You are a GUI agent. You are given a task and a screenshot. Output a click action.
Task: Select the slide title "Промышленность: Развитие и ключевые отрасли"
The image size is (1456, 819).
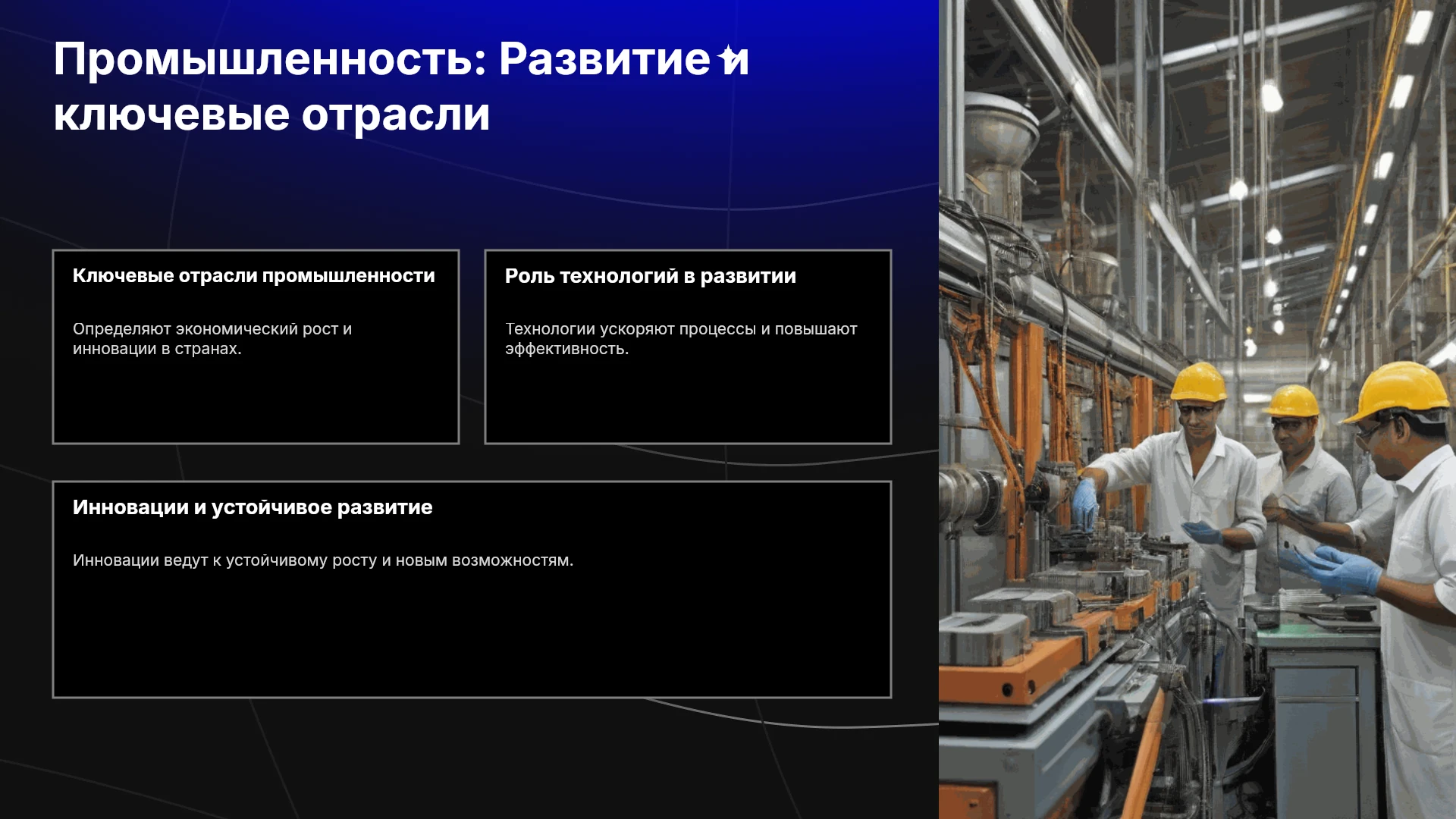(401, 86)
